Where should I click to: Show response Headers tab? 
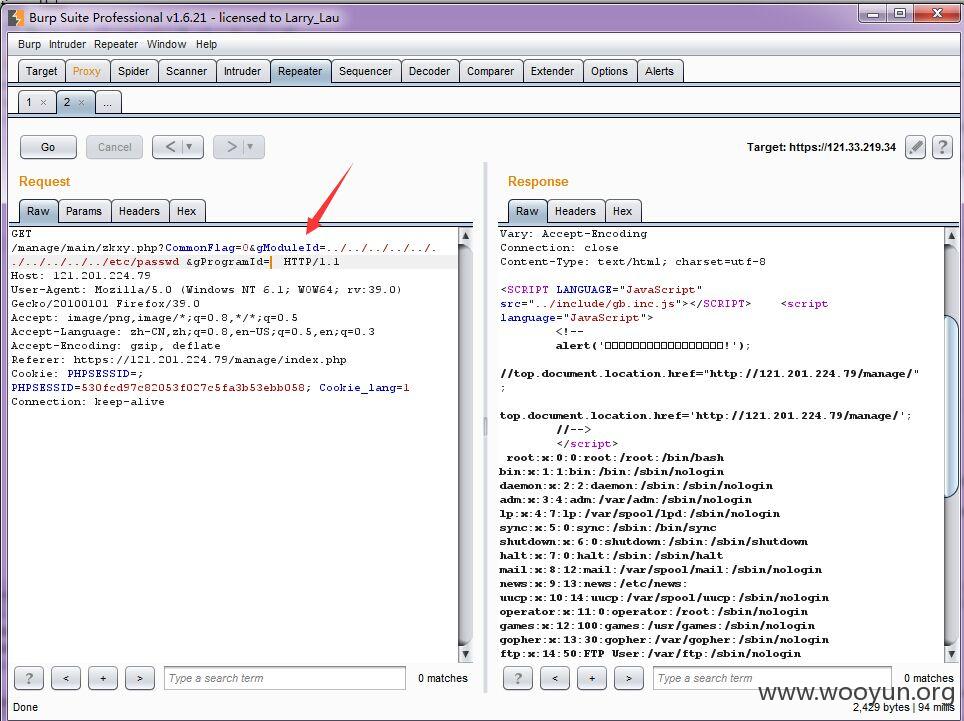[x=575, y=211]
